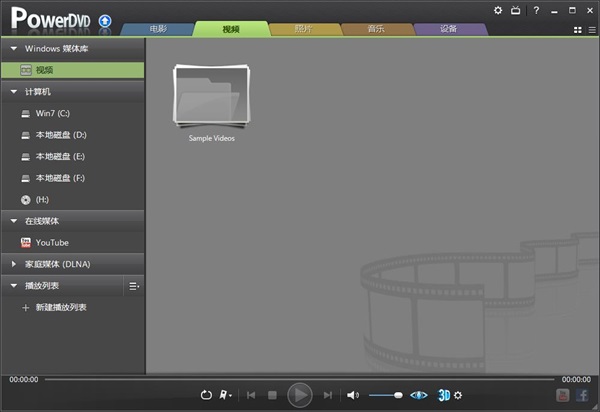Screen dimensions: 600x412
Task: Mute audio with the speaker icon
Action: pyautogui.click(x=353, y=395)
